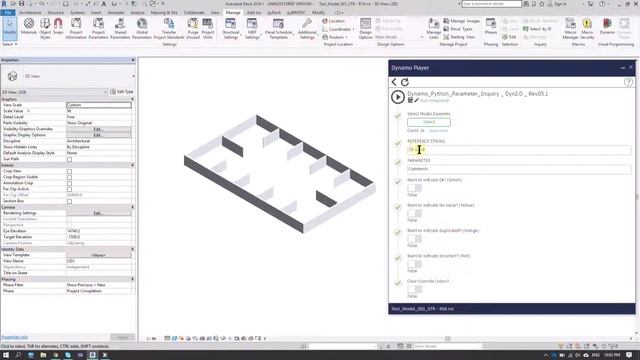Open Object Styles settings

(x=45, y=28)
